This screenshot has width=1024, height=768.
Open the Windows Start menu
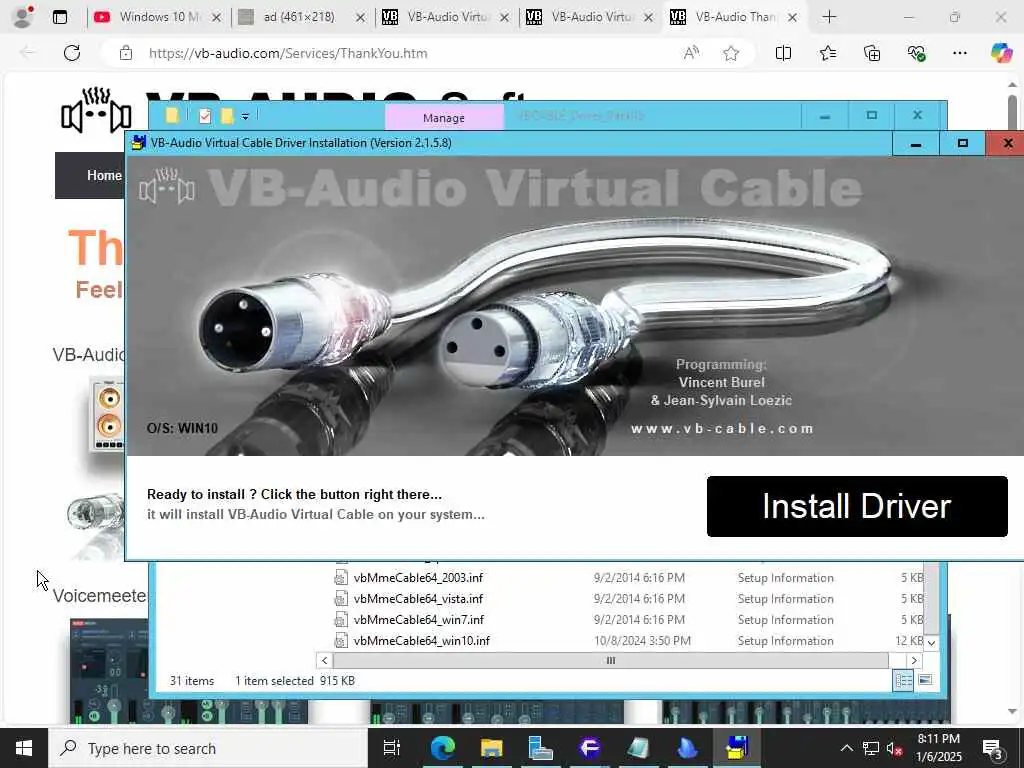point(24,748)
